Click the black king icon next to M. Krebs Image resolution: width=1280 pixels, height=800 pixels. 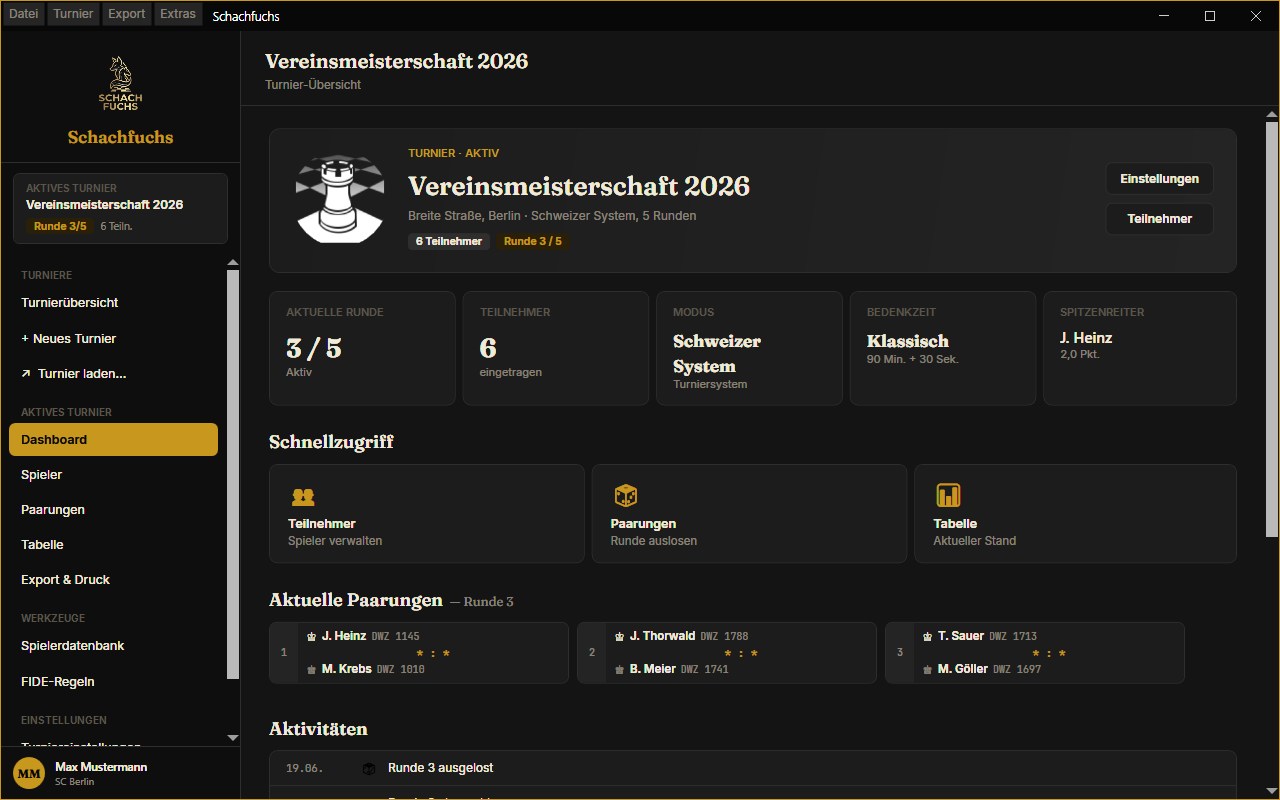coord(311,669)
